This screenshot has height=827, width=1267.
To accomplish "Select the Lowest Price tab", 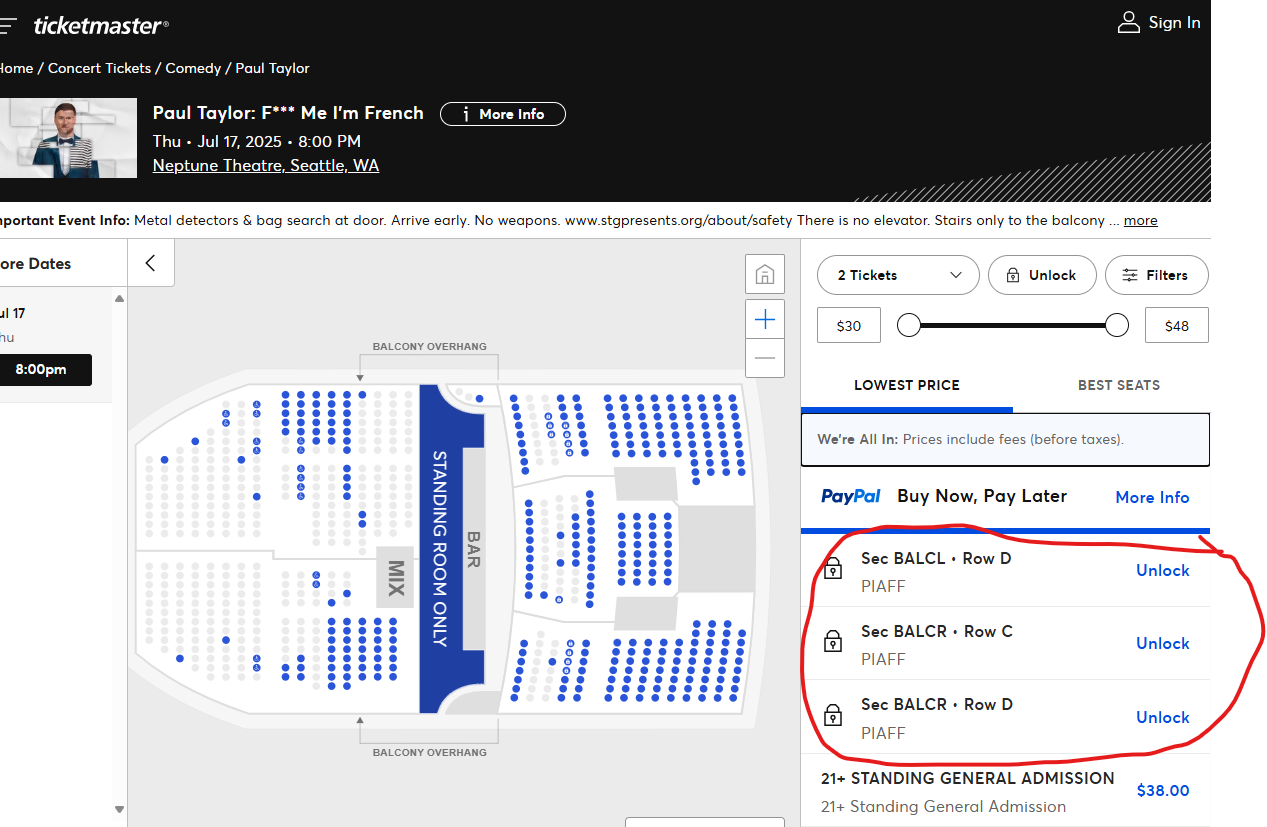I will tap(906, 385).
